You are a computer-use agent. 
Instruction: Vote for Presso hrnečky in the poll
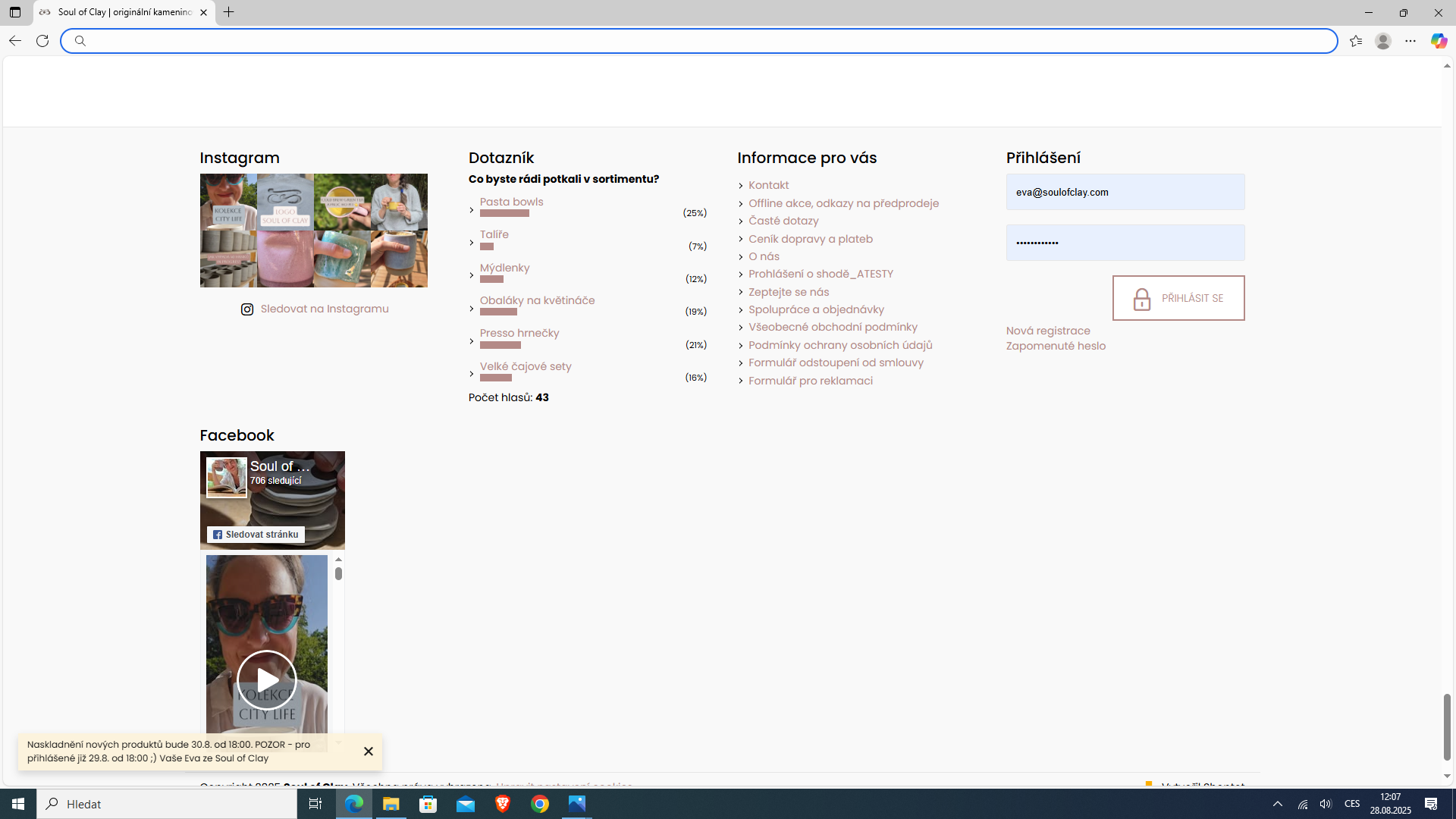[x=519, y=333]
